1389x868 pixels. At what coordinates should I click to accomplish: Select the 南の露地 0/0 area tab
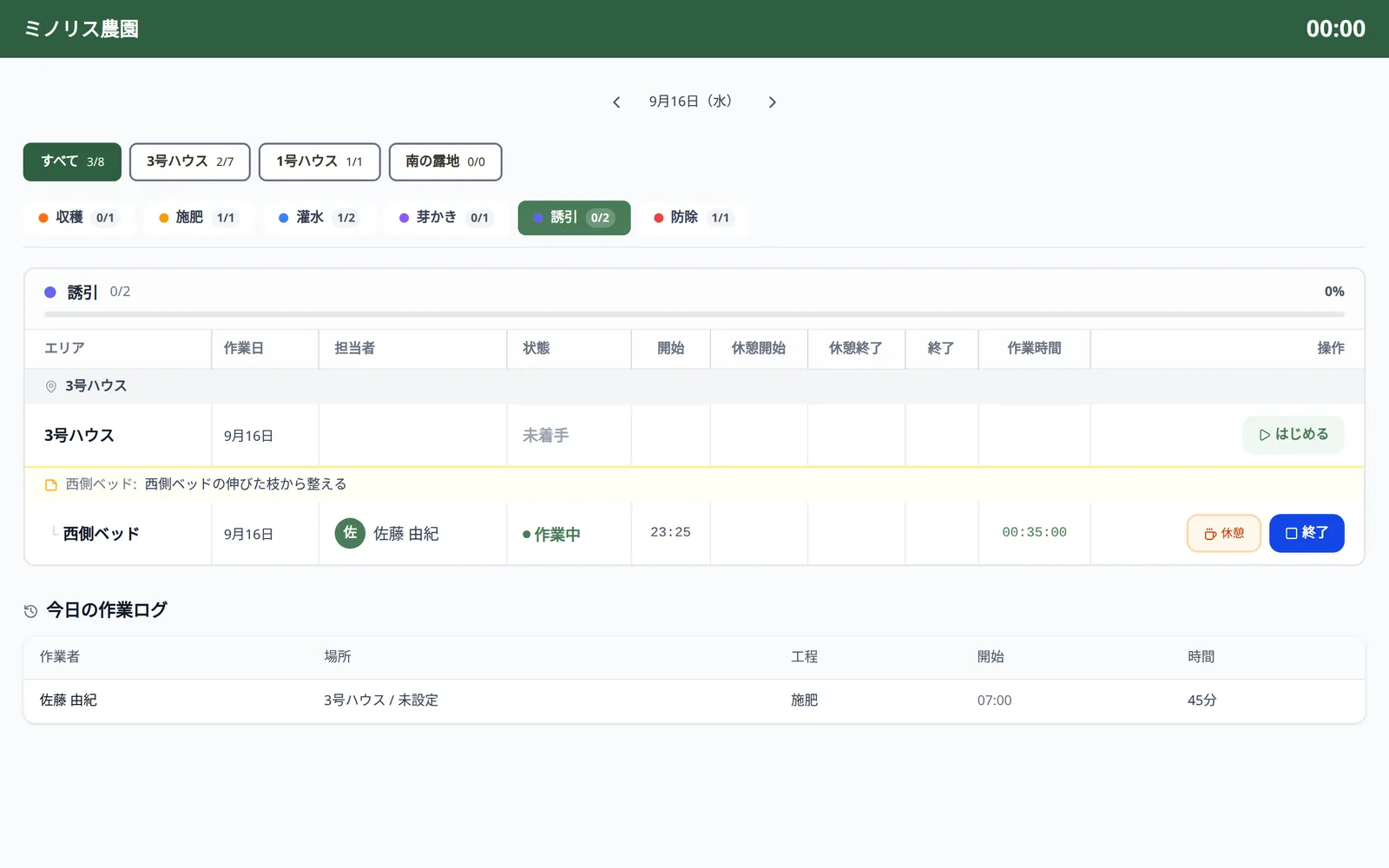445,162
